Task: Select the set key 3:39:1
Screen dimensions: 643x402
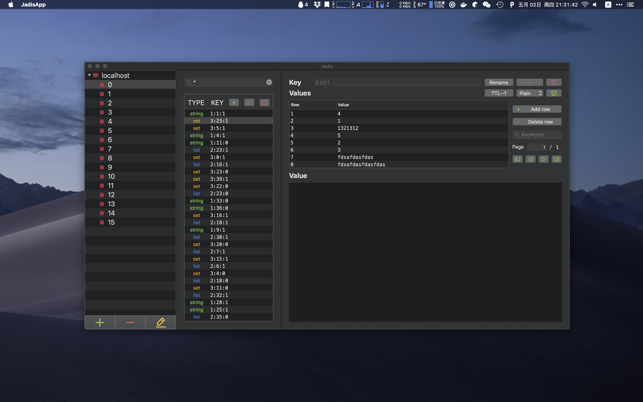Action: (229, 179)
